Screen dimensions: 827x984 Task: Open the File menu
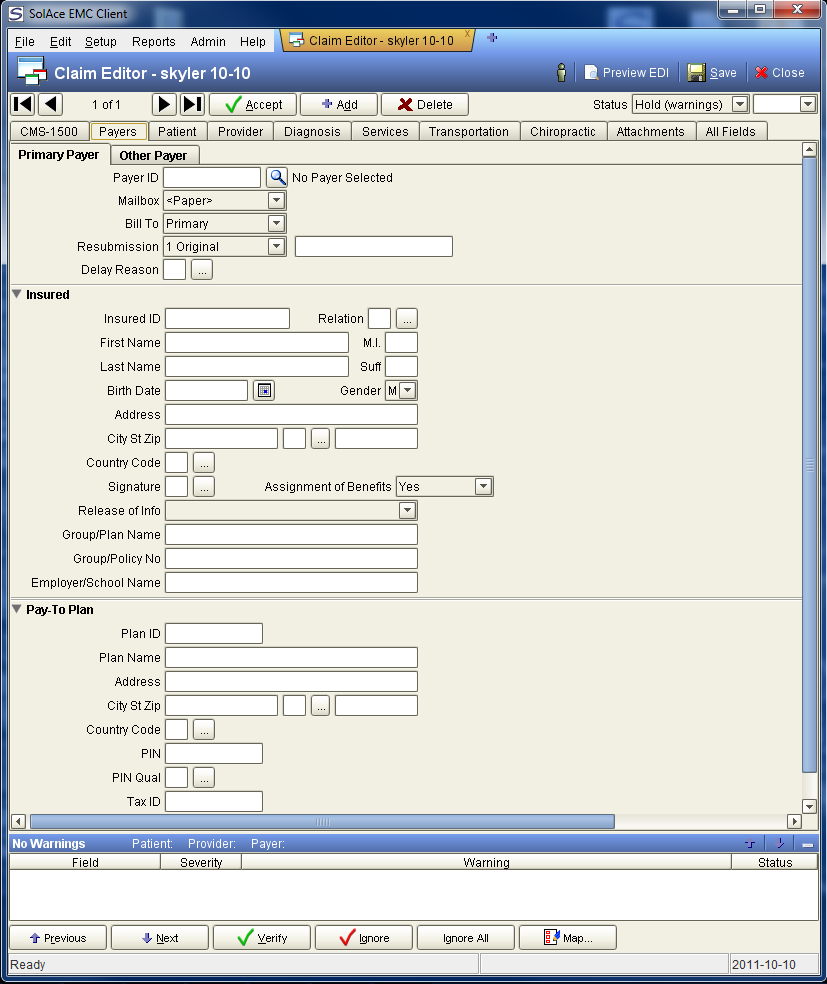24,41
